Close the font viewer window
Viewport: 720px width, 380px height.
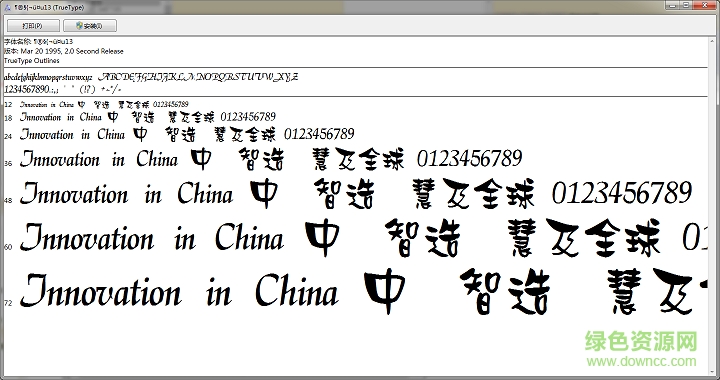coord(704,5)
